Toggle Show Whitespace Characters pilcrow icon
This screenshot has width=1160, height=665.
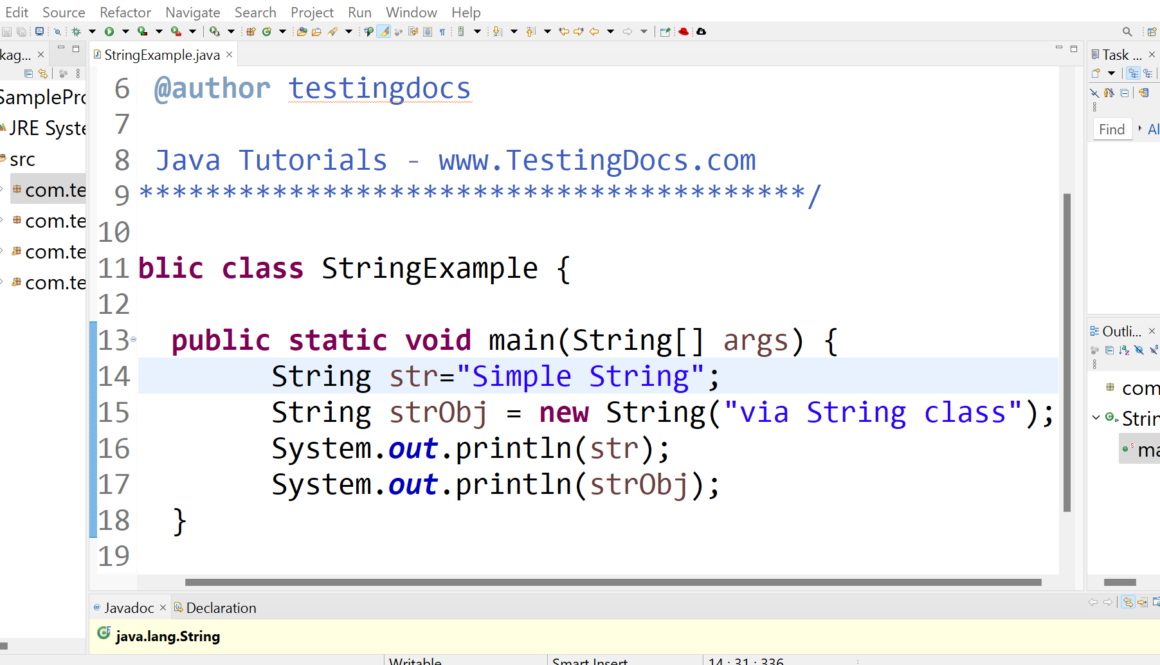(442, 32)
